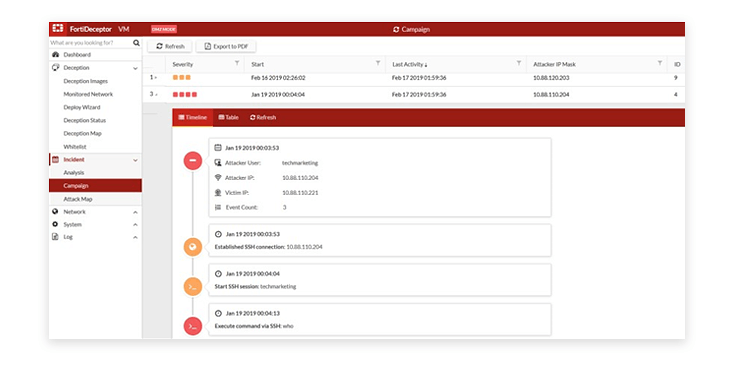
Task: Open Deception Map page
Action: 82,133
